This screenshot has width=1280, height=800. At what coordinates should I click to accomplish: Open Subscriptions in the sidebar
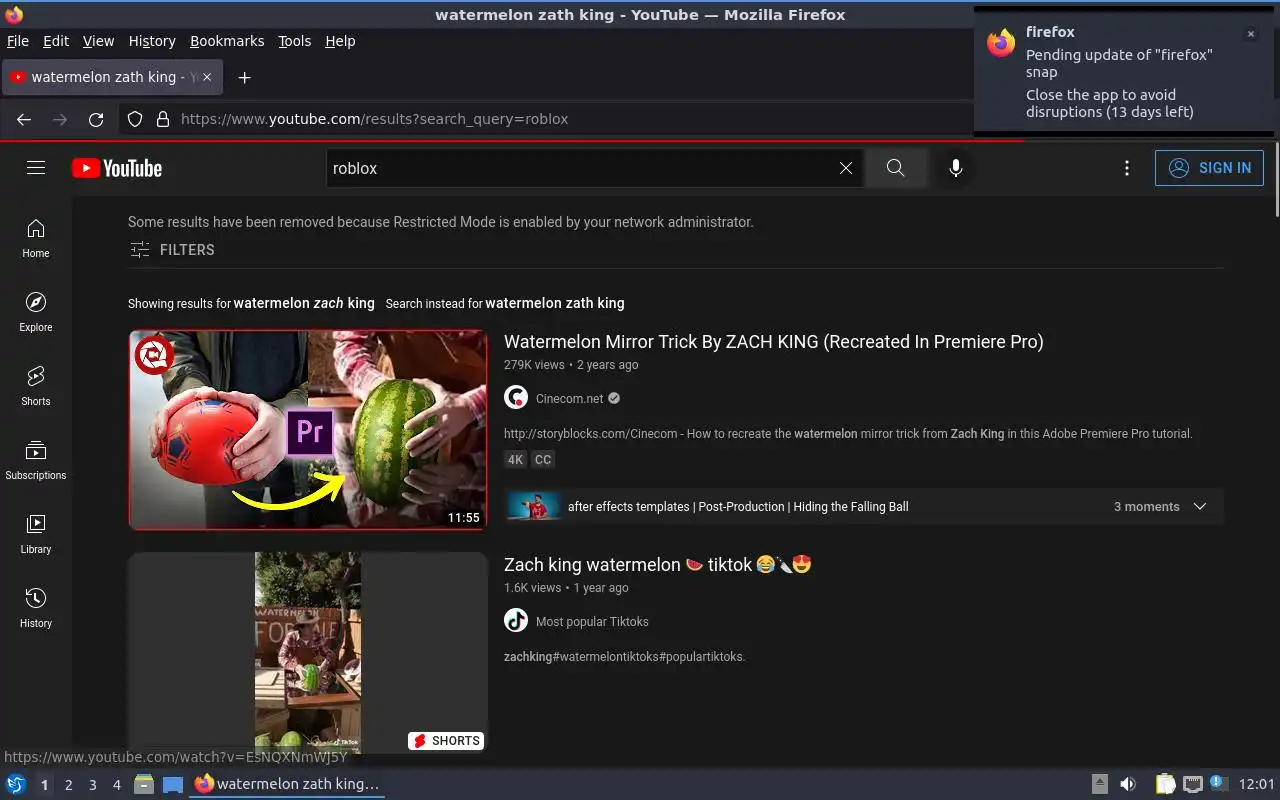tap(36, 461)
